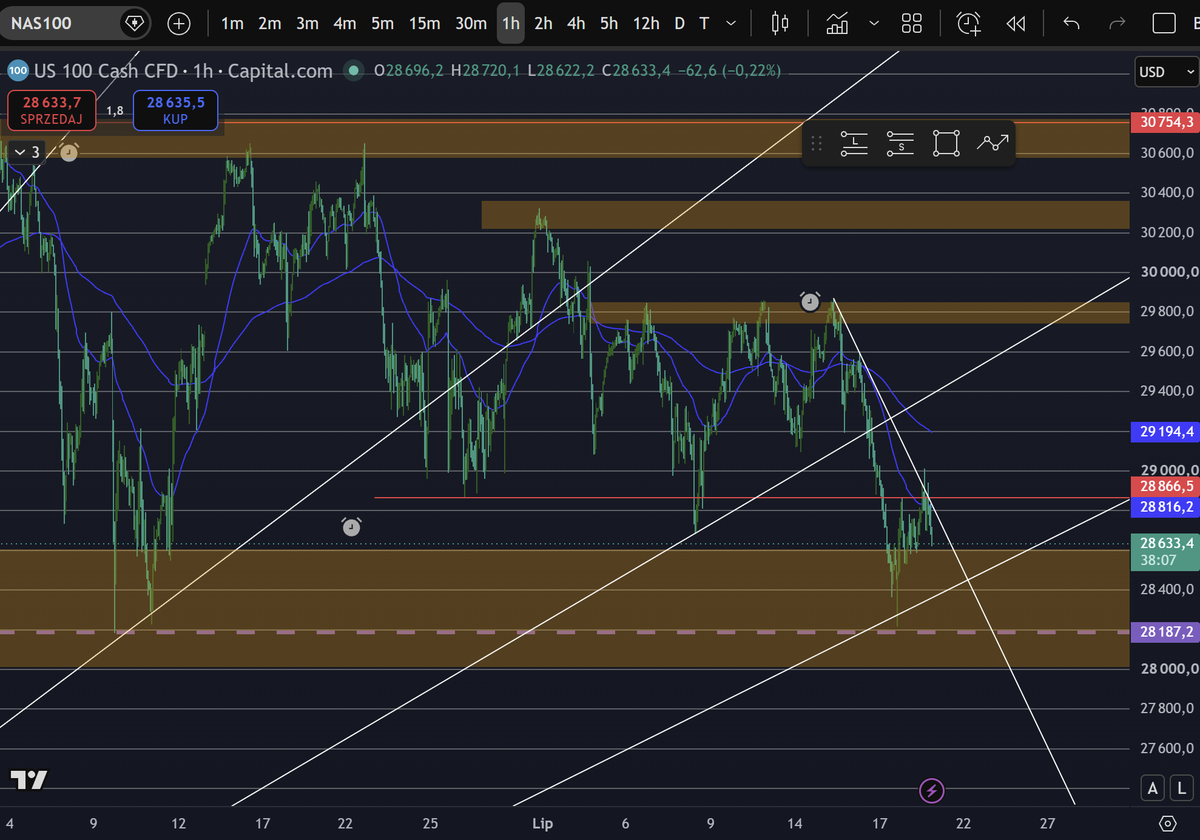Viewport: 1200px width, 840px height.
Task: Switch to the 2m timeframe
Action: [269, 23]
